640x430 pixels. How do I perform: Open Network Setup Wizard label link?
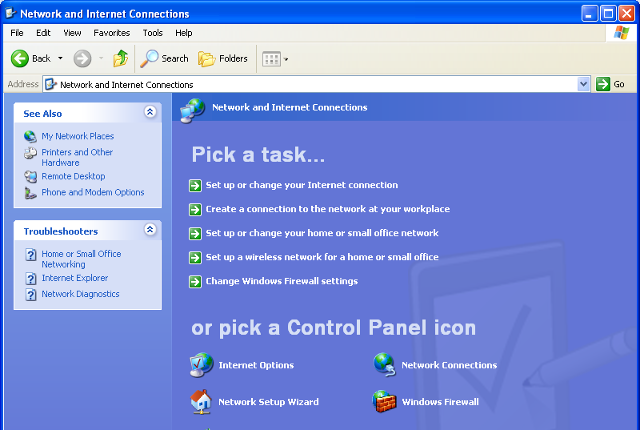point(269,402)
